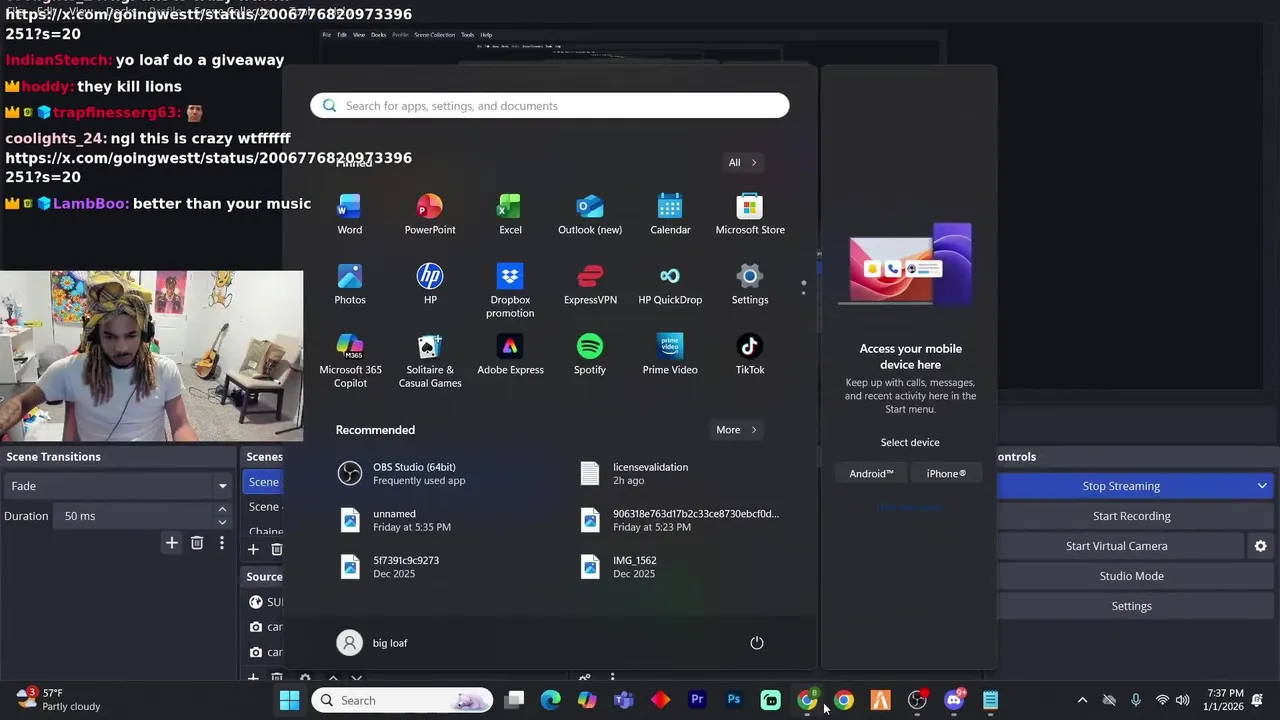Open Adobe Express
The image size is (1280, 720).
pos(510,355)
